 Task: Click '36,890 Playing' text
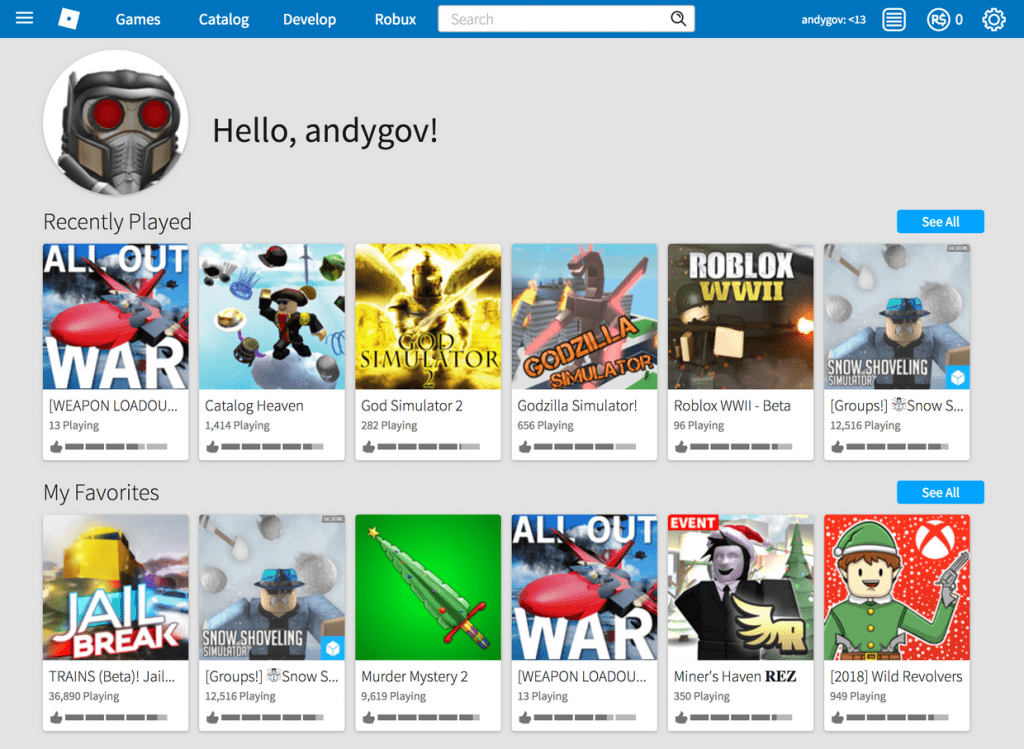84,696
